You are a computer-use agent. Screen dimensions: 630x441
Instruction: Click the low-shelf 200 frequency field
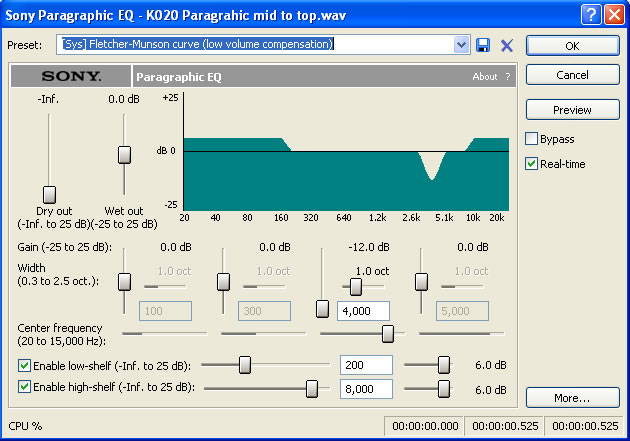point(366,365)
